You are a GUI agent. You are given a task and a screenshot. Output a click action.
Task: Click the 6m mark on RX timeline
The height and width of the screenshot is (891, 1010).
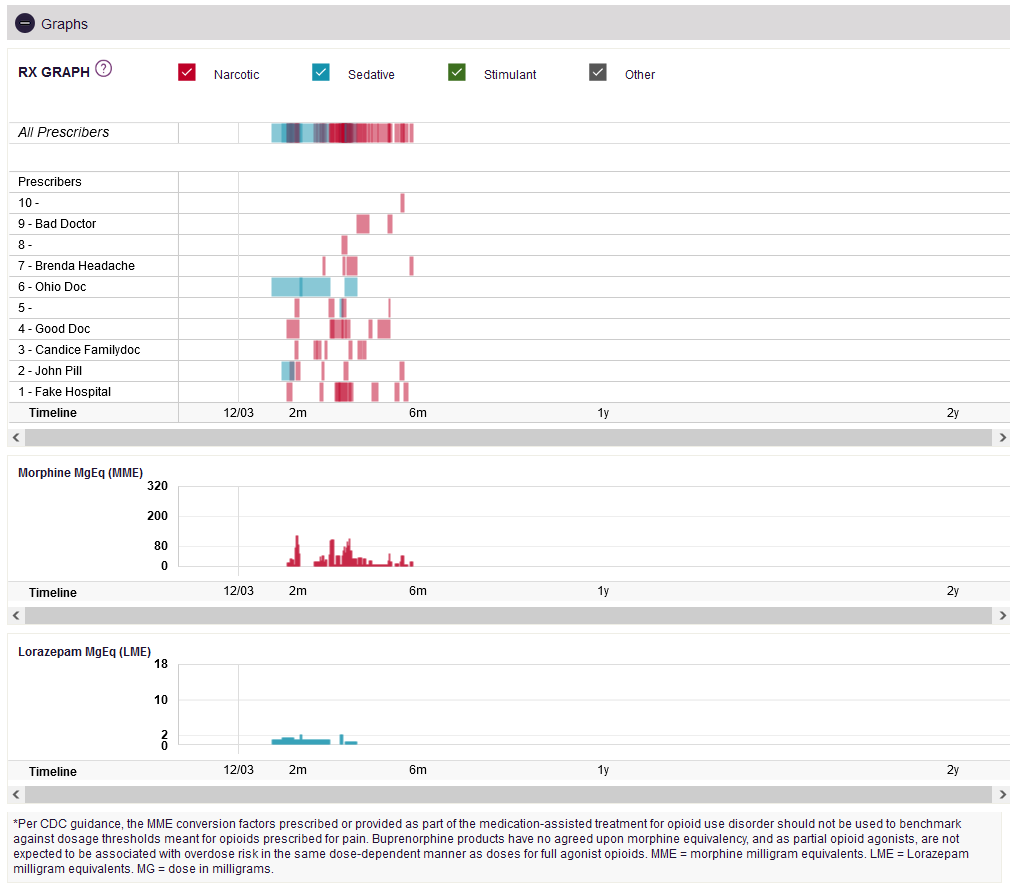(417, 413)
